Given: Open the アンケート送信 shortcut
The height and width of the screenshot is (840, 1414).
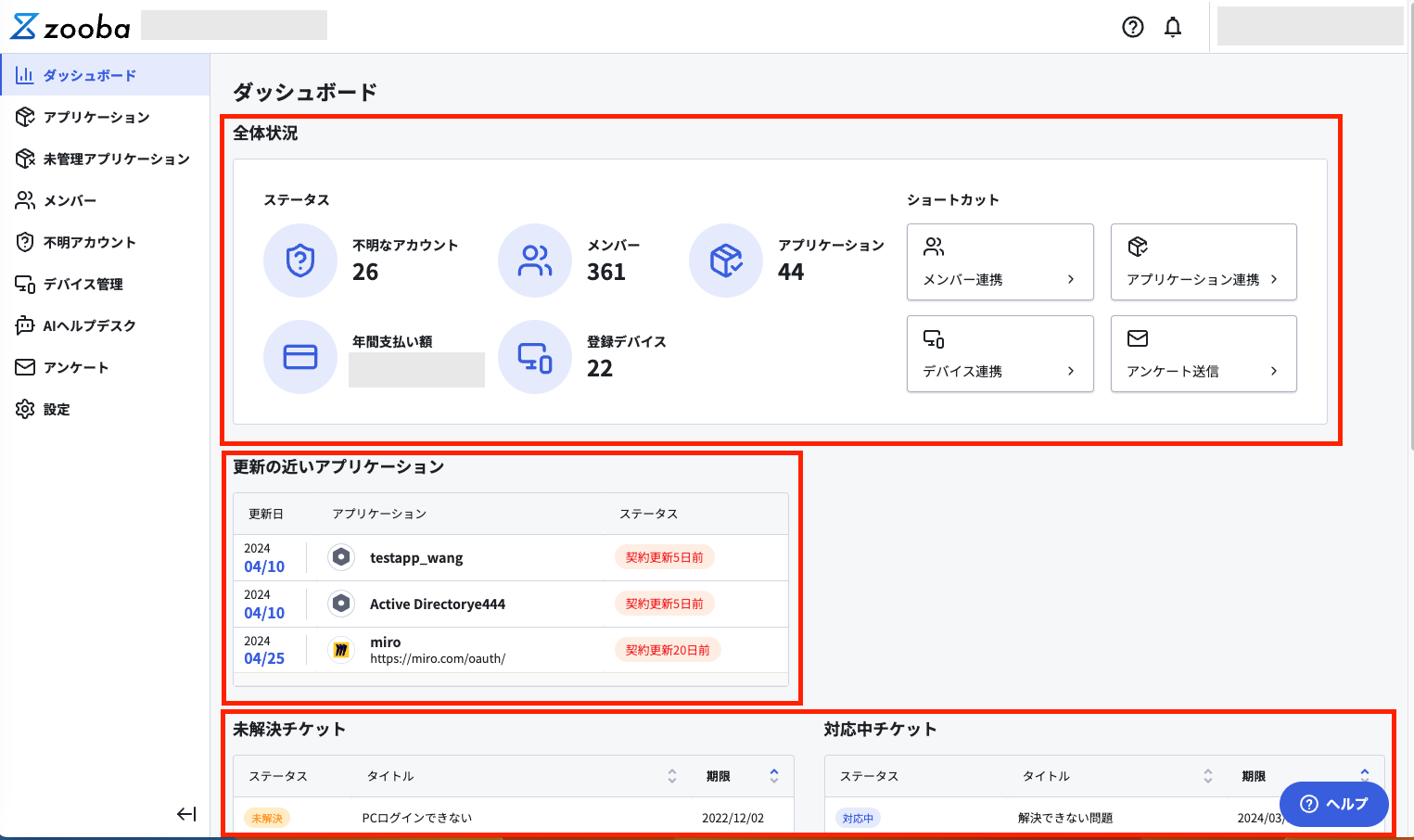Looking at the screenshot, I should (x=1204, y=354).
